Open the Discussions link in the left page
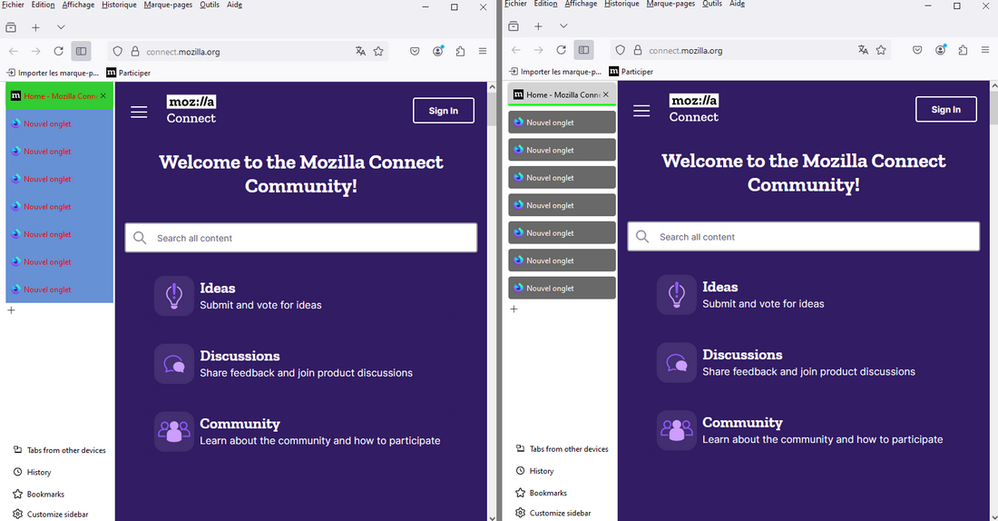This screenshot has height=521, width=998. [x=239, y=356]
